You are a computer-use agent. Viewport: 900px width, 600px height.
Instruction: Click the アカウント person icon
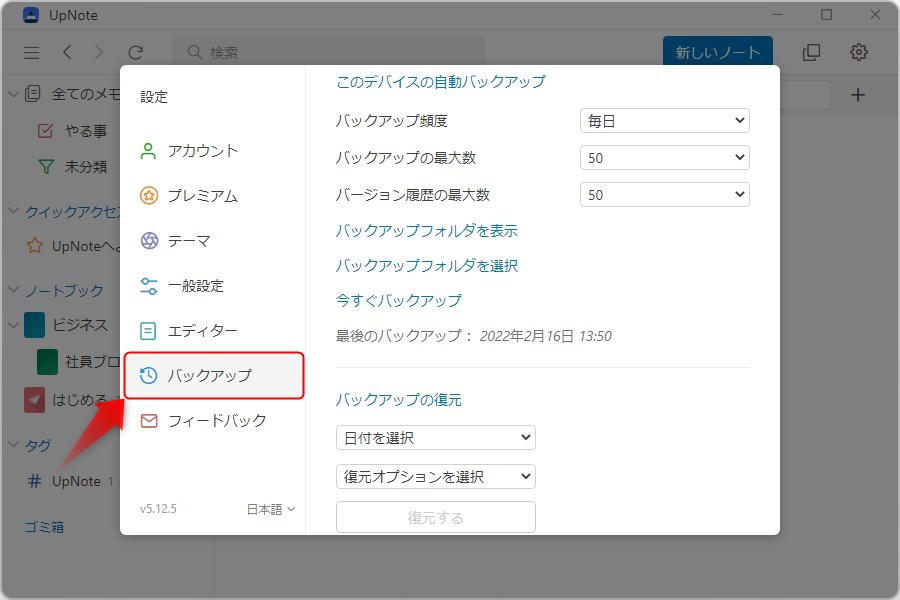point(148,151)
